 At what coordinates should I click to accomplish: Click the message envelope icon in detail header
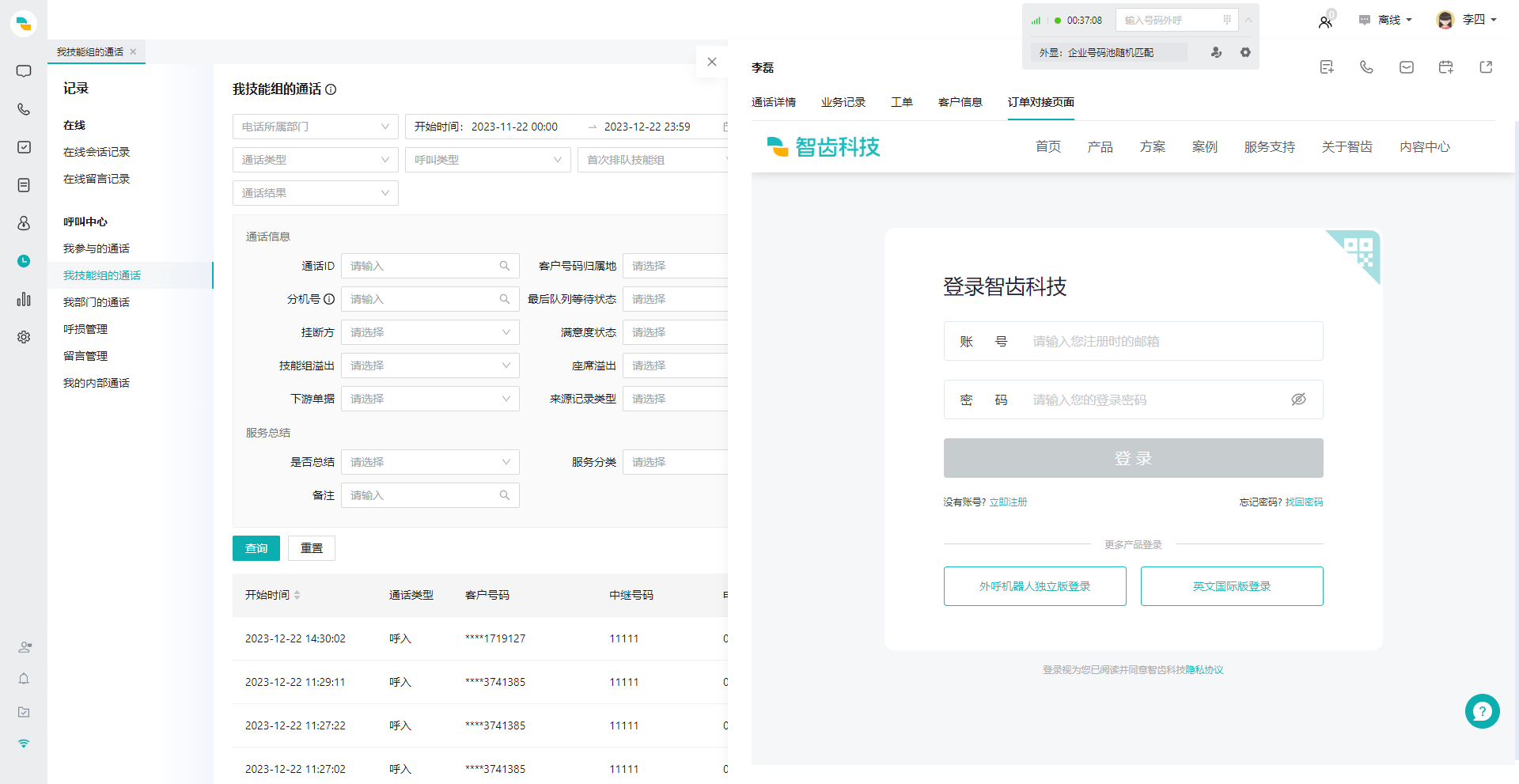click(1407, 67)
